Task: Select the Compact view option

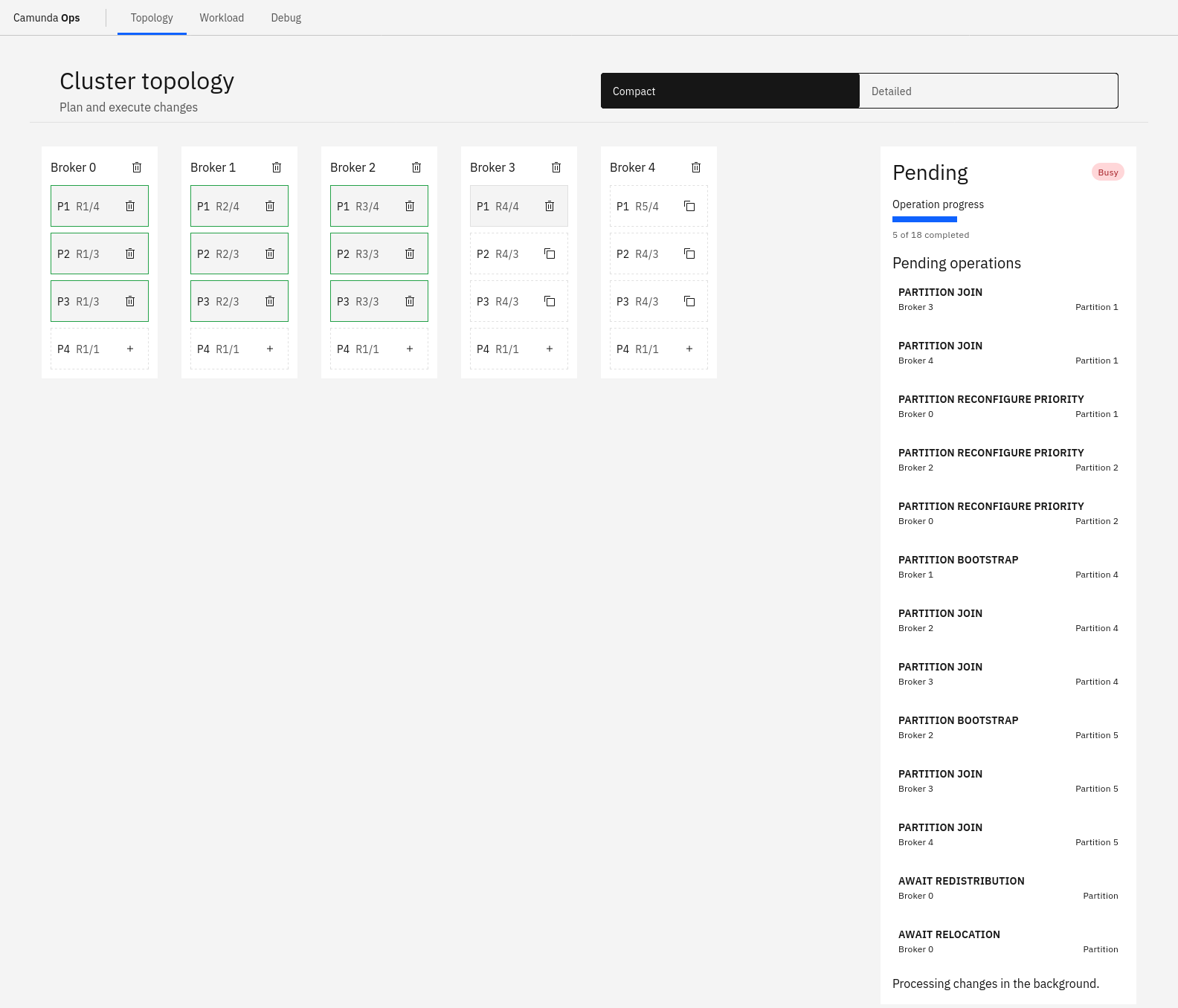Action: click(x=730, y=91)
